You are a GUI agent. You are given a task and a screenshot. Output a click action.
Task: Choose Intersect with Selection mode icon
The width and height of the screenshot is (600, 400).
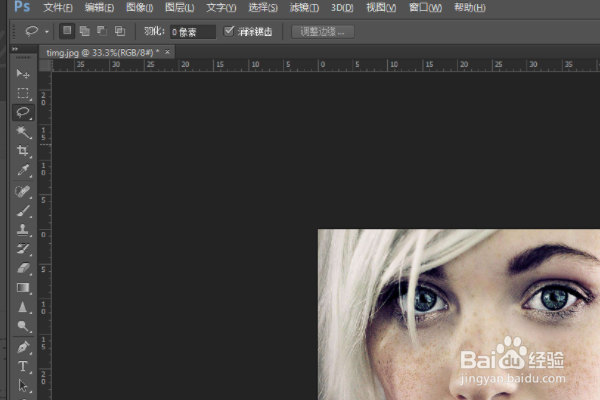pos(120,31)
